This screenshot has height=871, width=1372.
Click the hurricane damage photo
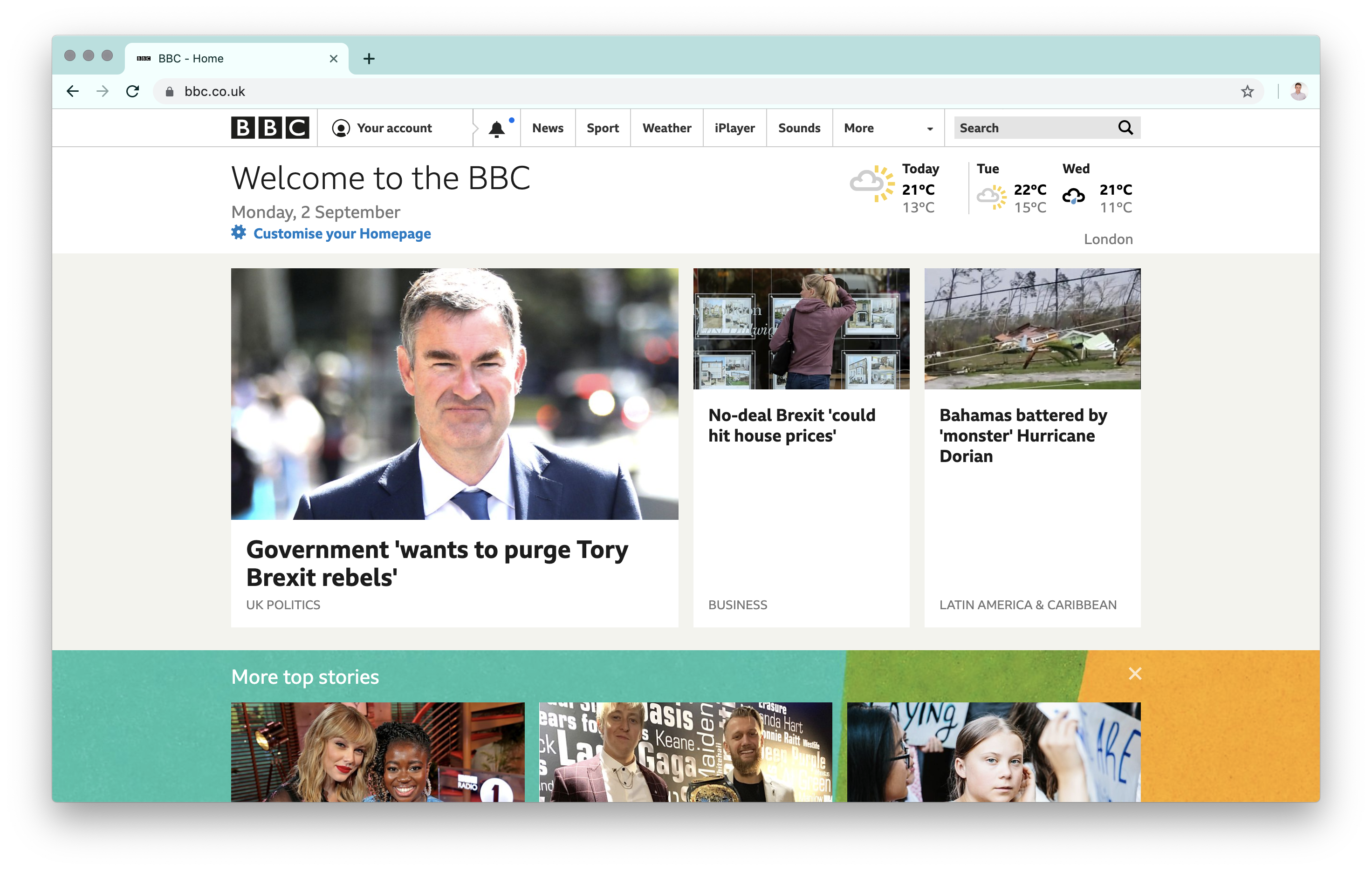tap(1032, 328)
